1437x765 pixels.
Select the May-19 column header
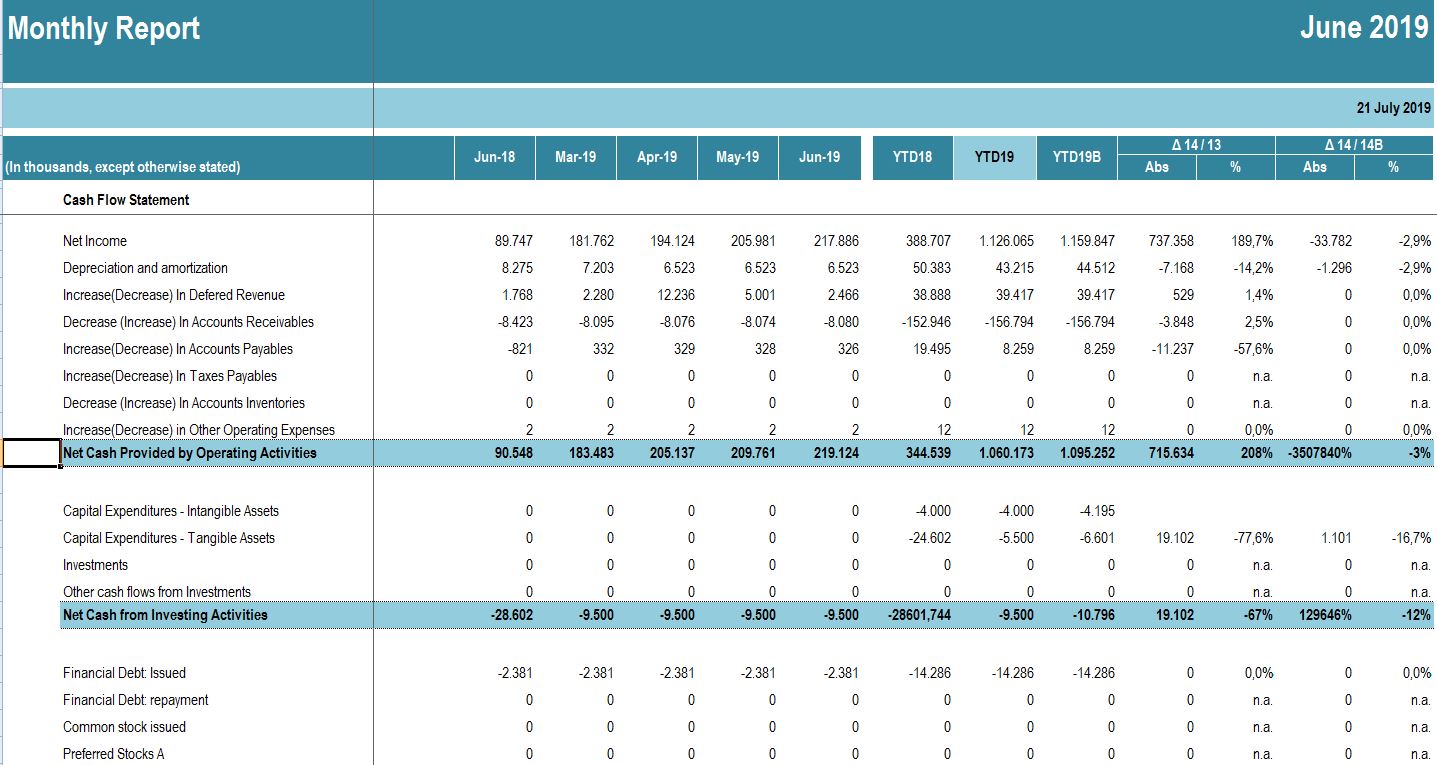click(737, 157)
